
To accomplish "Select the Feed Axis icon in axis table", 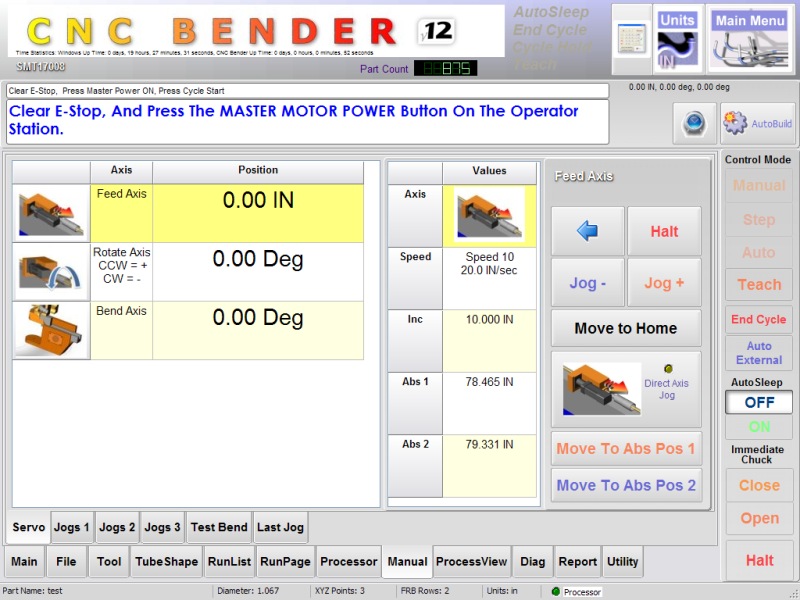I will (x=51, y=213).
